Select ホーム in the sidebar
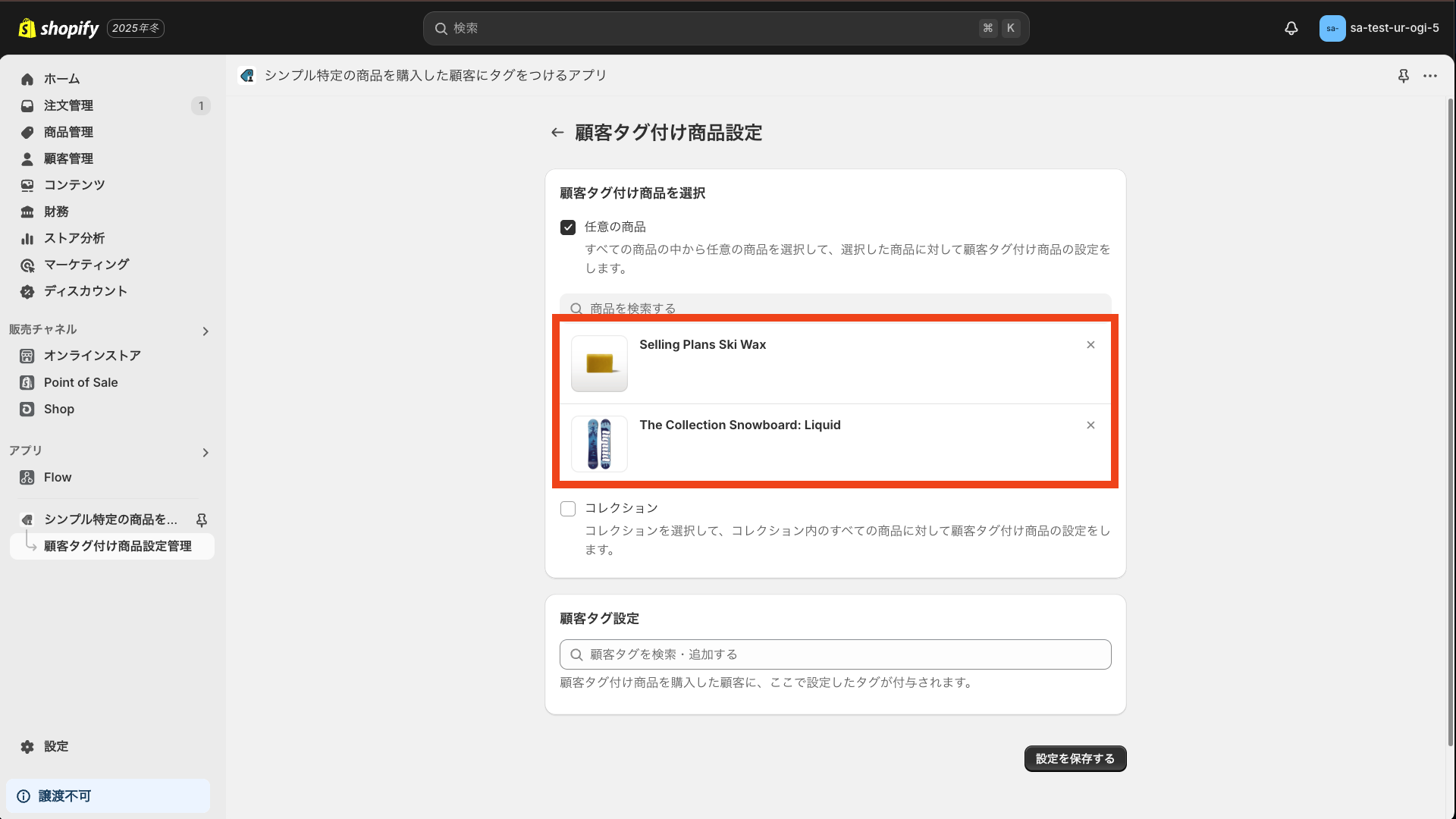The image size is (1456, 819). 62,79
